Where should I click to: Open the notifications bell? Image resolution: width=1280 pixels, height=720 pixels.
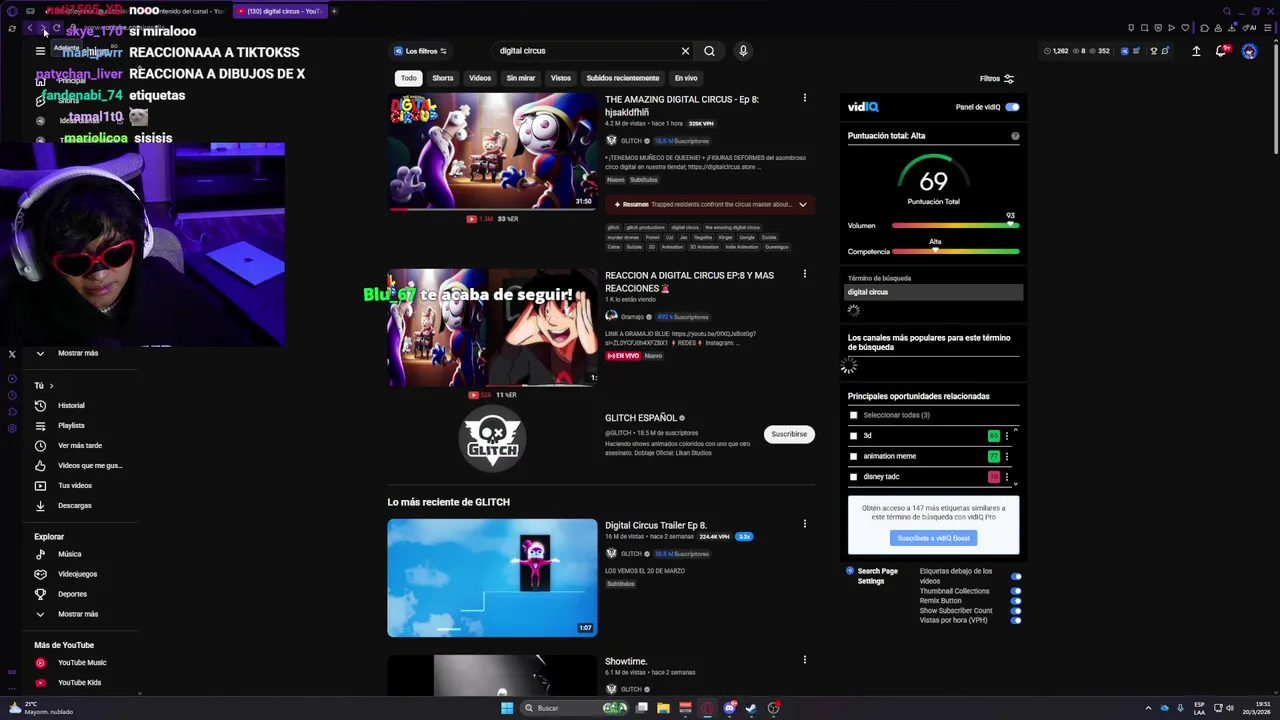pos(1221,51)
